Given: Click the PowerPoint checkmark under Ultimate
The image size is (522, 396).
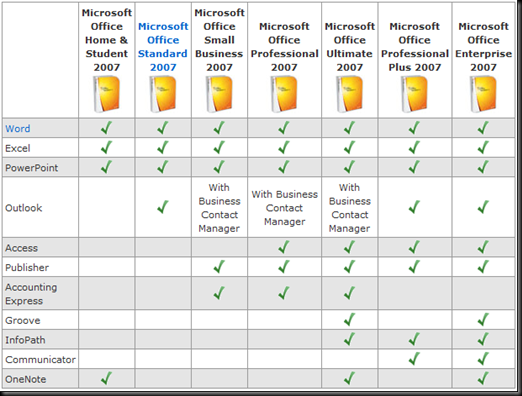Looking at the screenshot, I should point(349,167).
